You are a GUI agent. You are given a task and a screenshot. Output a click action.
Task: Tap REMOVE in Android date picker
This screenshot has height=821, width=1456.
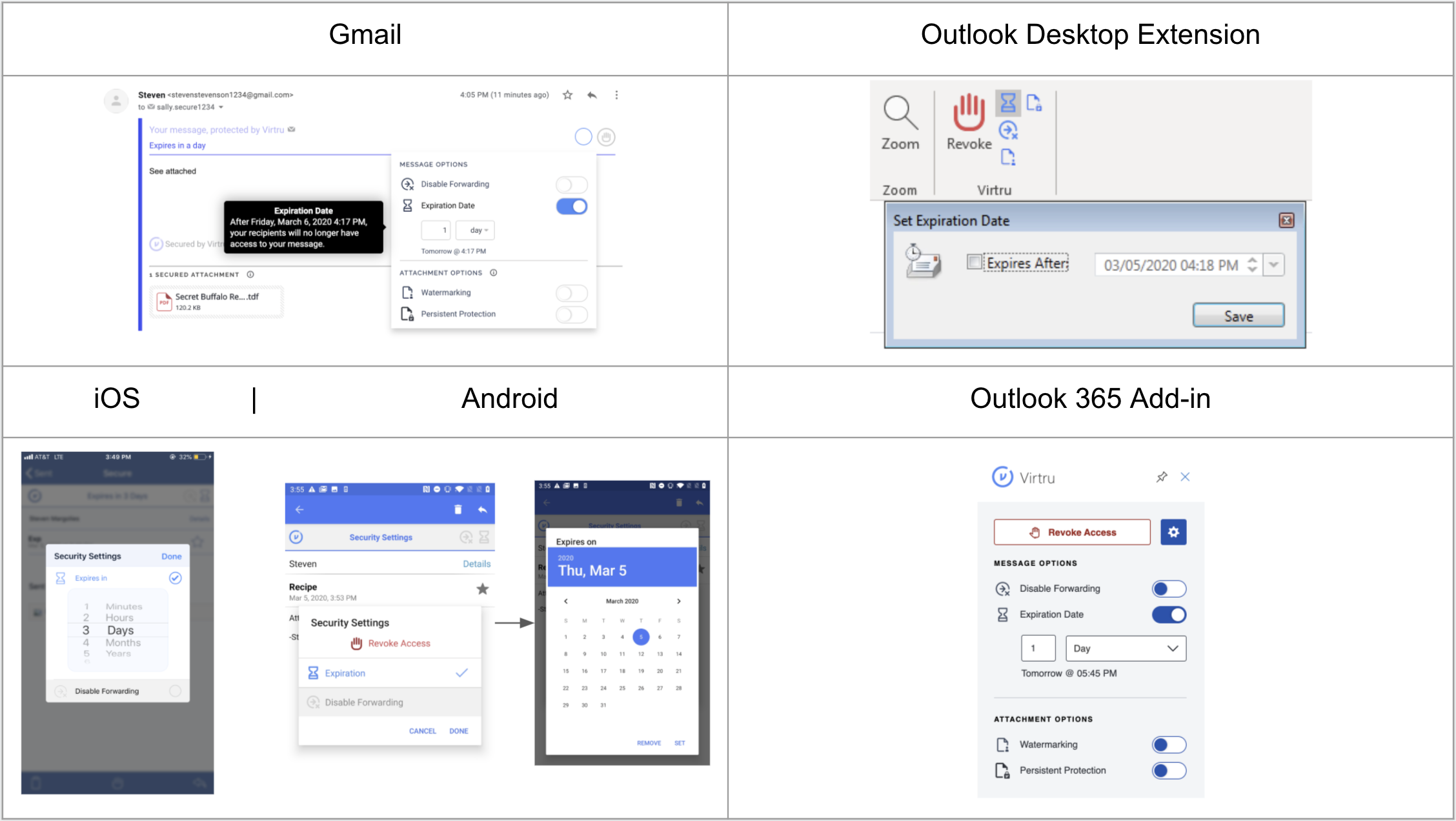[x=649, y=743]
